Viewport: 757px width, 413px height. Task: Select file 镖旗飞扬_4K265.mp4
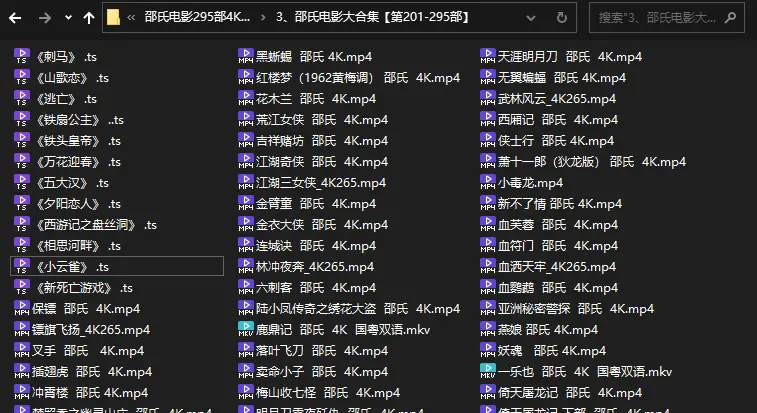(91, 330)
